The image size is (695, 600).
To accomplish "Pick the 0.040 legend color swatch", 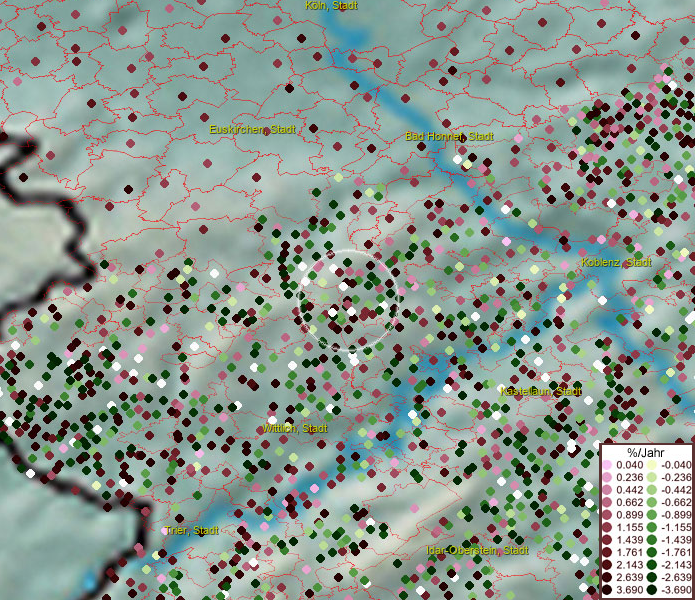I will [x=607, y=465].
